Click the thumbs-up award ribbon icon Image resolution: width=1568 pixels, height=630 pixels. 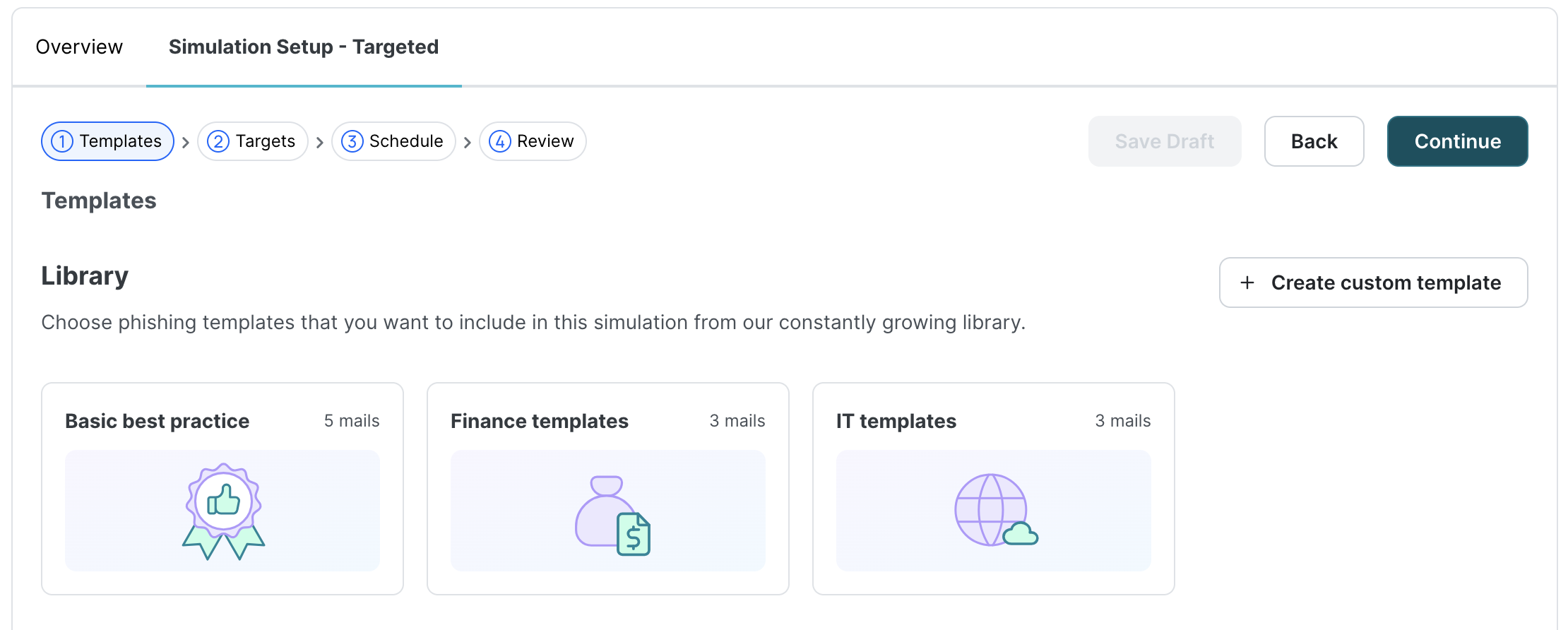click(x=223, y=511)
